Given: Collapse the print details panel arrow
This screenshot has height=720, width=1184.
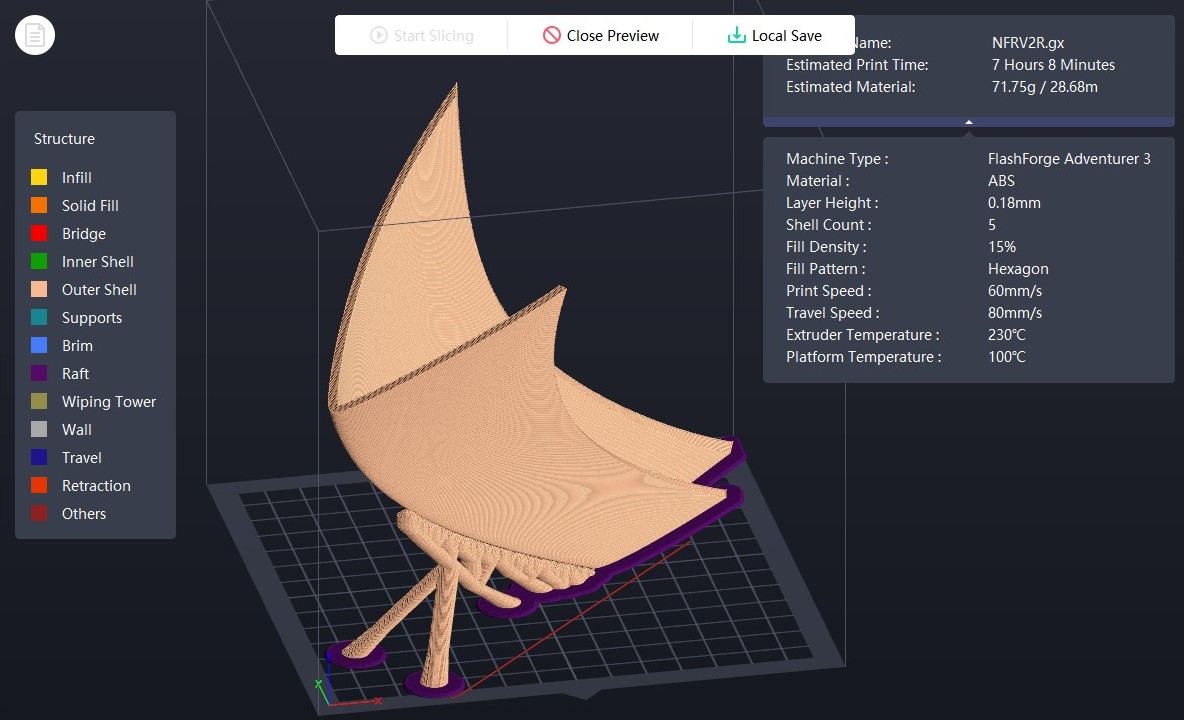Looking at the screenshot, I should click(x=969, y=122).
